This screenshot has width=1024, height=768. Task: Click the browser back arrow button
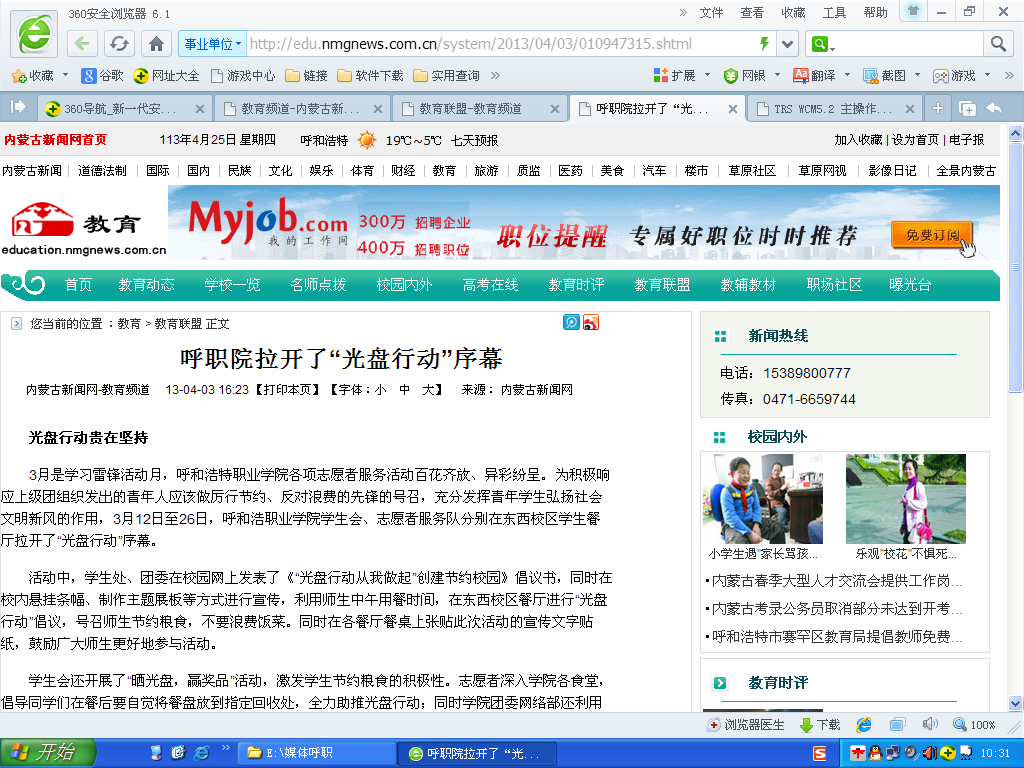(x=83, y=44)
